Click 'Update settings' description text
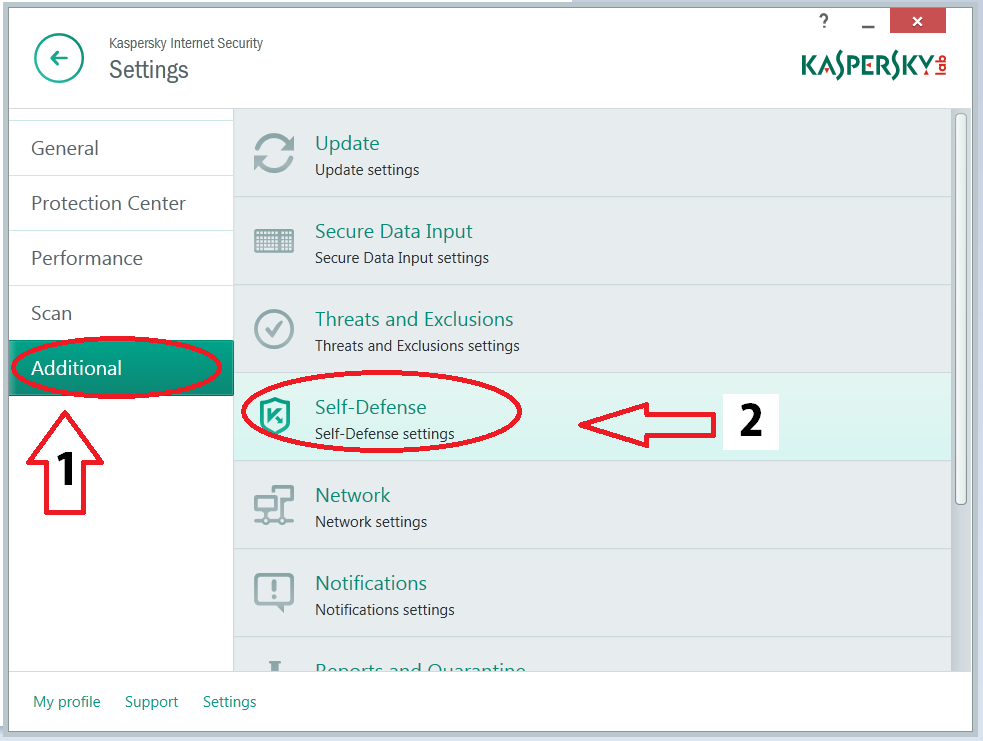Viewport: 983px width, 741px height. click(x=367, y=170)
